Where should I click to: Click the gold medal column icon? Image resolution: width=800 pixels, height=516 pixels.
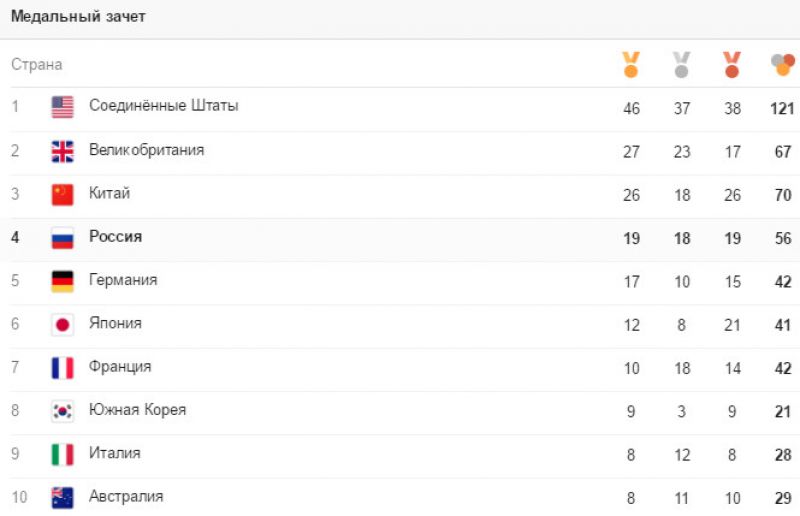click(631, 65)
